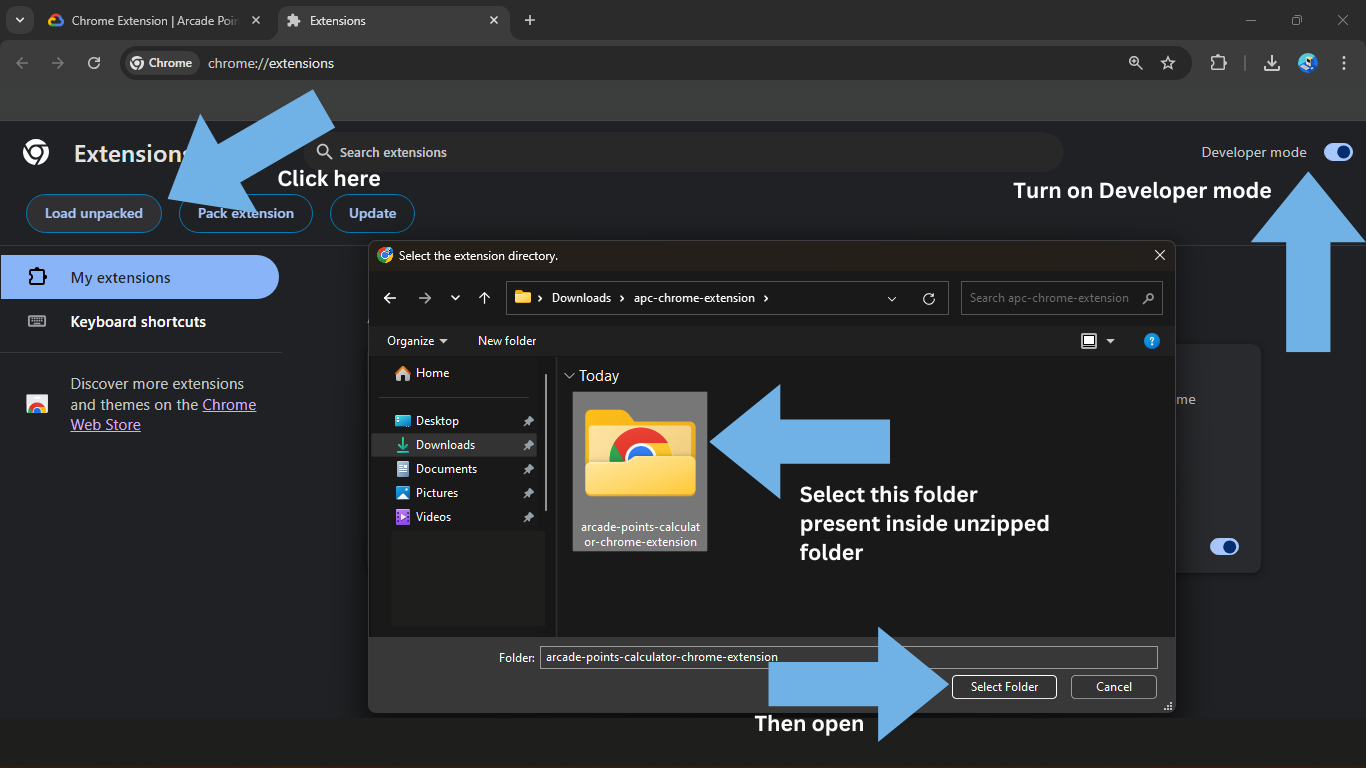Open the Downloads icon in Chrome toolbar
The height and width of the screenshot is (768, 1366).
point(1272,63)
